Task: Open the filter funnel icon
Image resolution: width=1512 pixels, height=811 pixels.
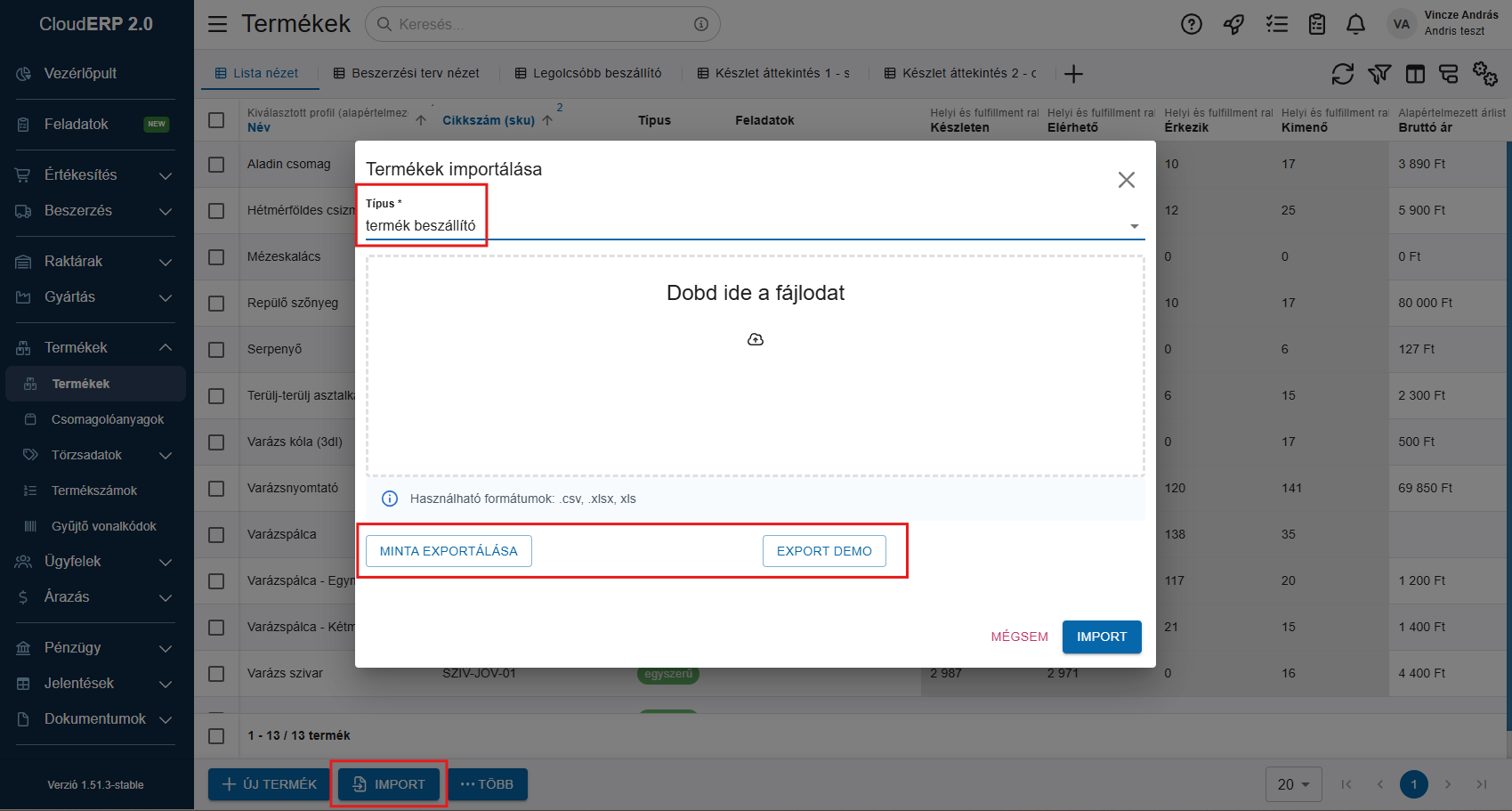Action: [x=1379, y=74]
